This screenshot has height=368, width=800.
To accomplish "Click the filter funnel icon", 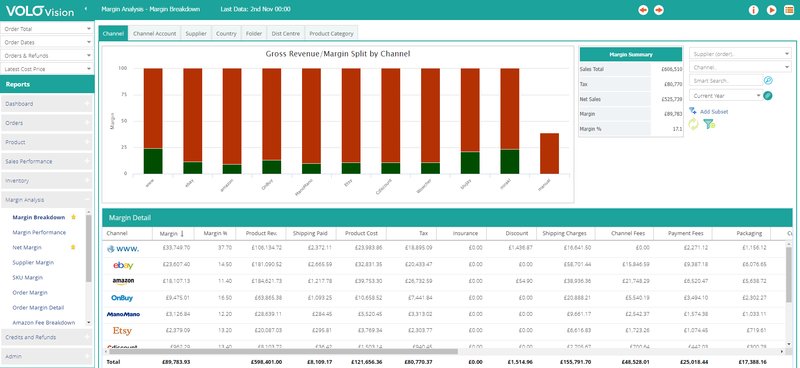I will pyautogui.click(x=709, y=124).
